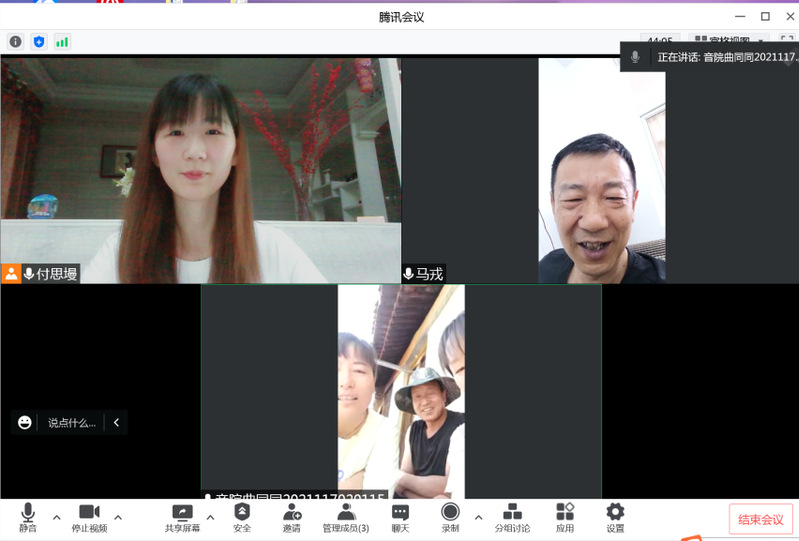Open 分组讨论 breakout rooms
Image resolution: width=799 pixels, height=541 pixels.
tap(512, 518)
